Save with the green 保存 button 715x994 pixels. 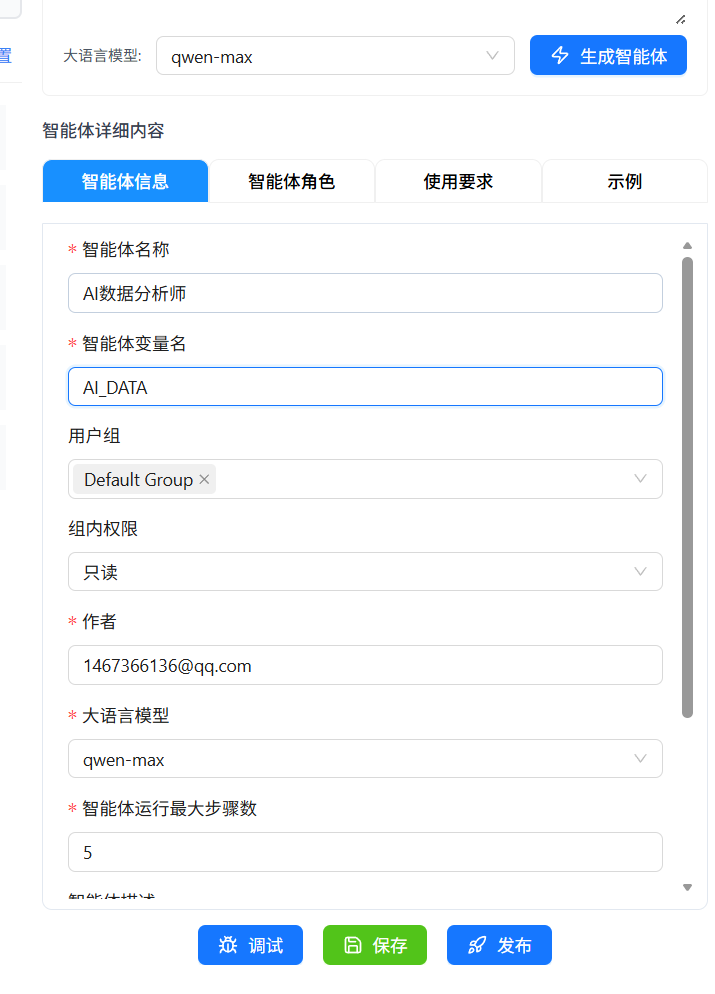click(x=375, y=945)
